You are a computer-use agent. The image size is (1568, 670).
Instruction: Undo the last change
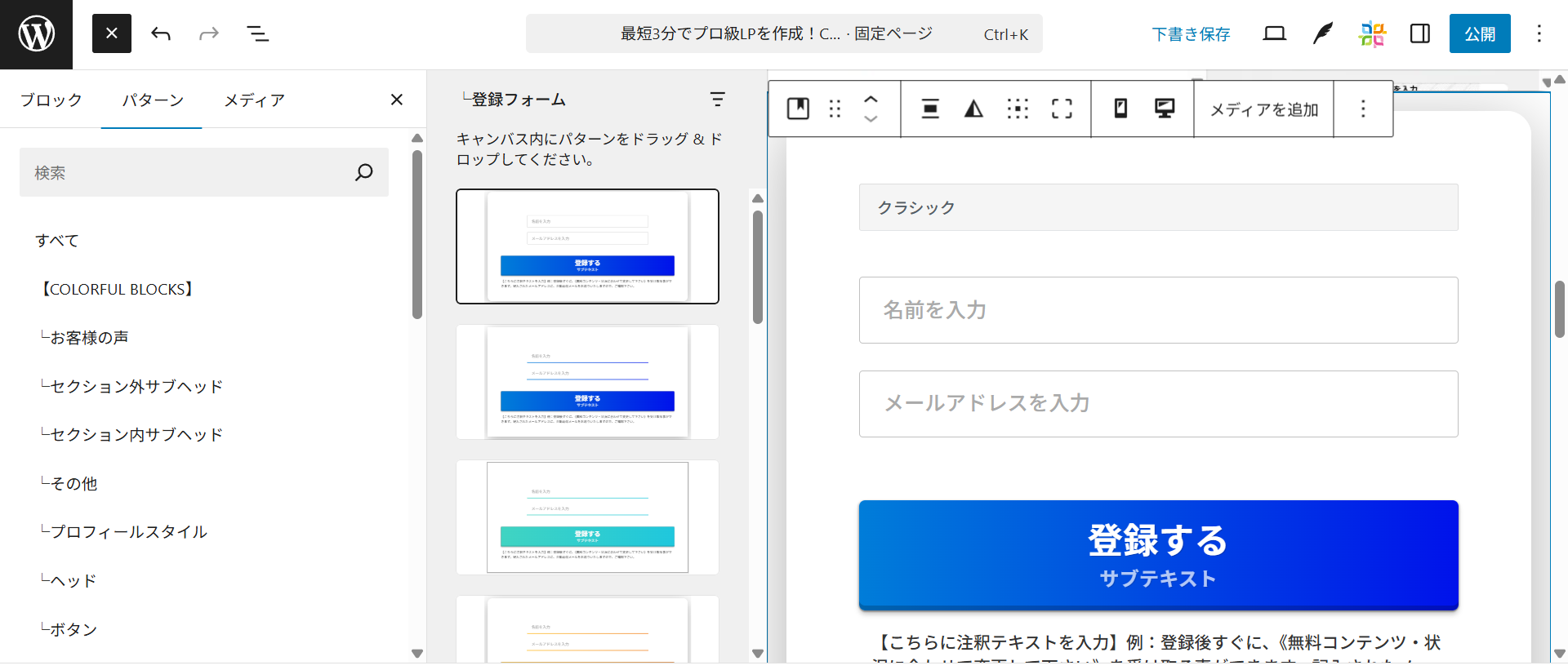(161, 33)
